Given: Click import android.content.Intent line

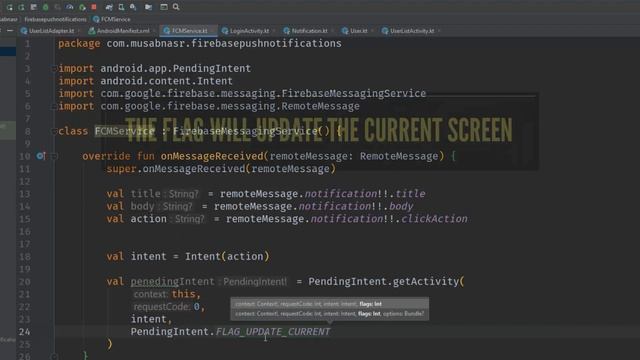Looking at the screenshot, I should pos(145,81).
